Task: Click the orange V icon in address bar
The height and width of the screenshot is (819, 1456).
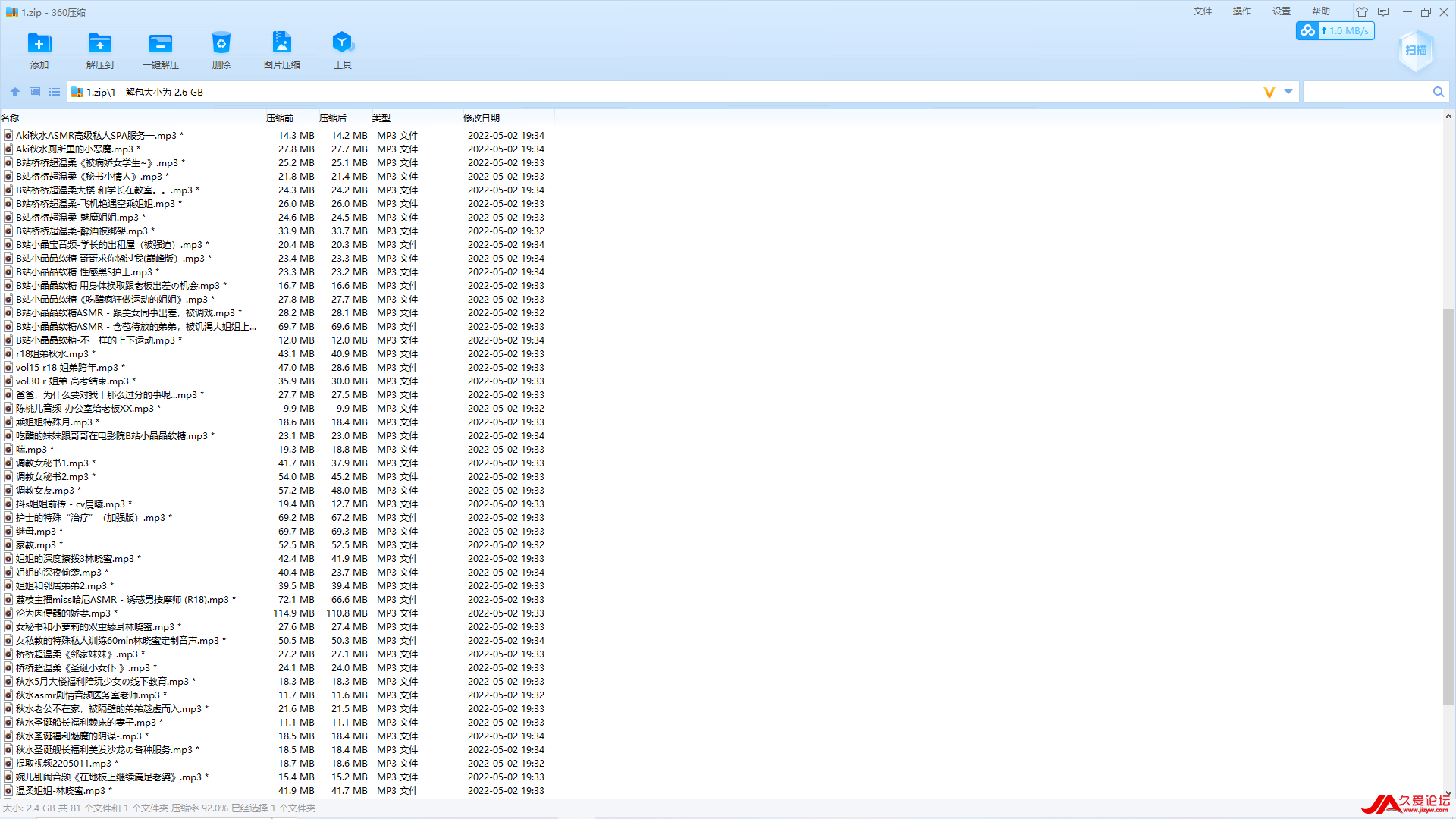Action: coord(1269,92)
